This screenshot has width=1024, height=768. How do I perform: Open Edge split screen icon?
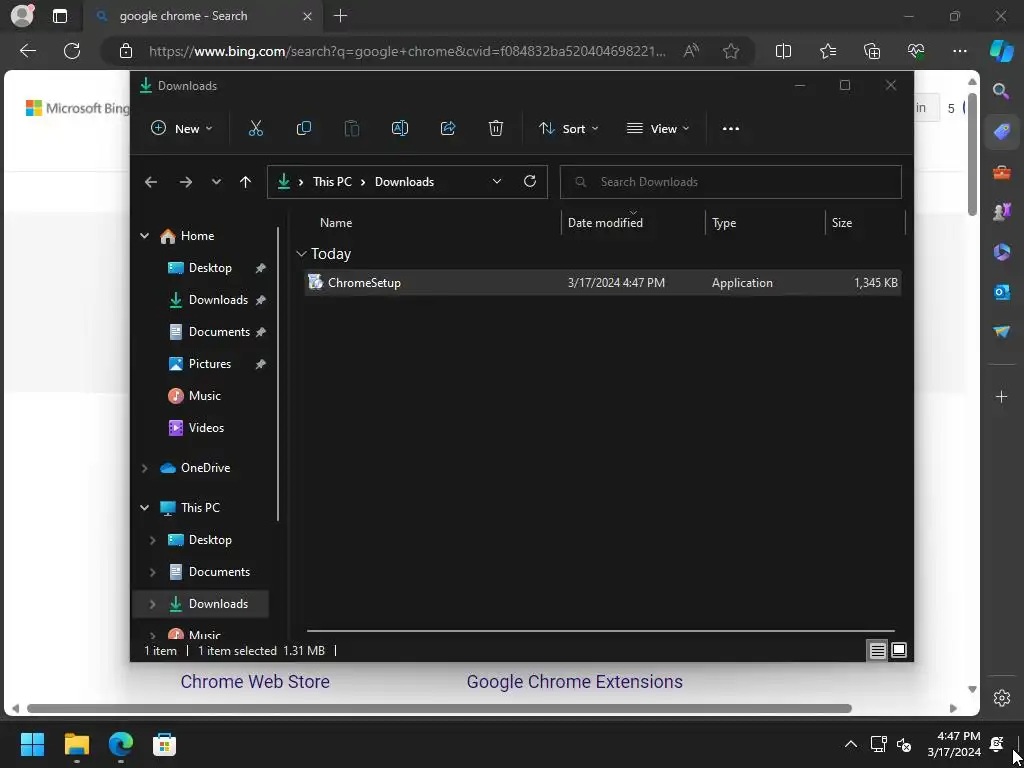pos(783,51)
